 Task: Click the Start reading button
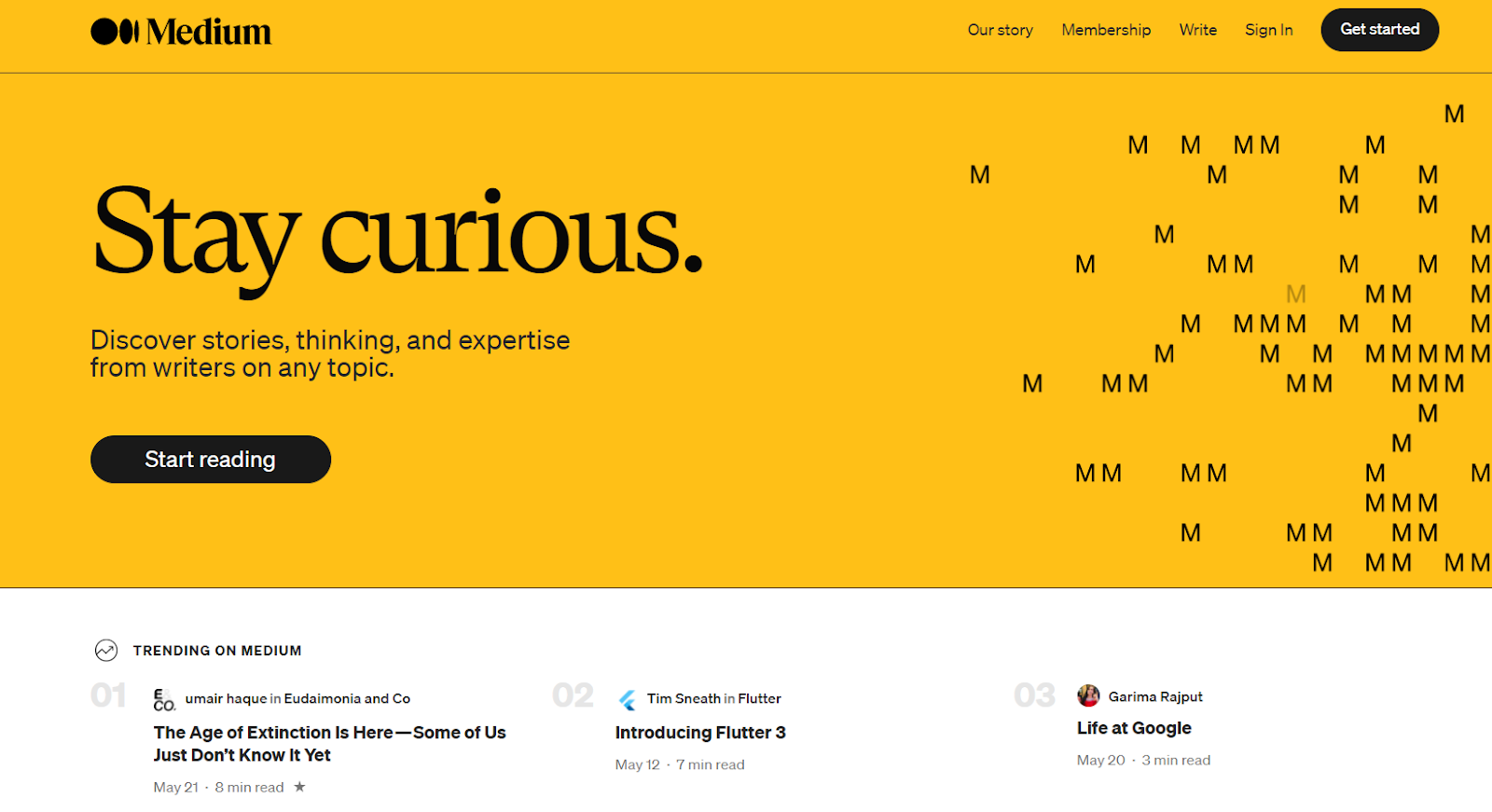pos(211,460)
